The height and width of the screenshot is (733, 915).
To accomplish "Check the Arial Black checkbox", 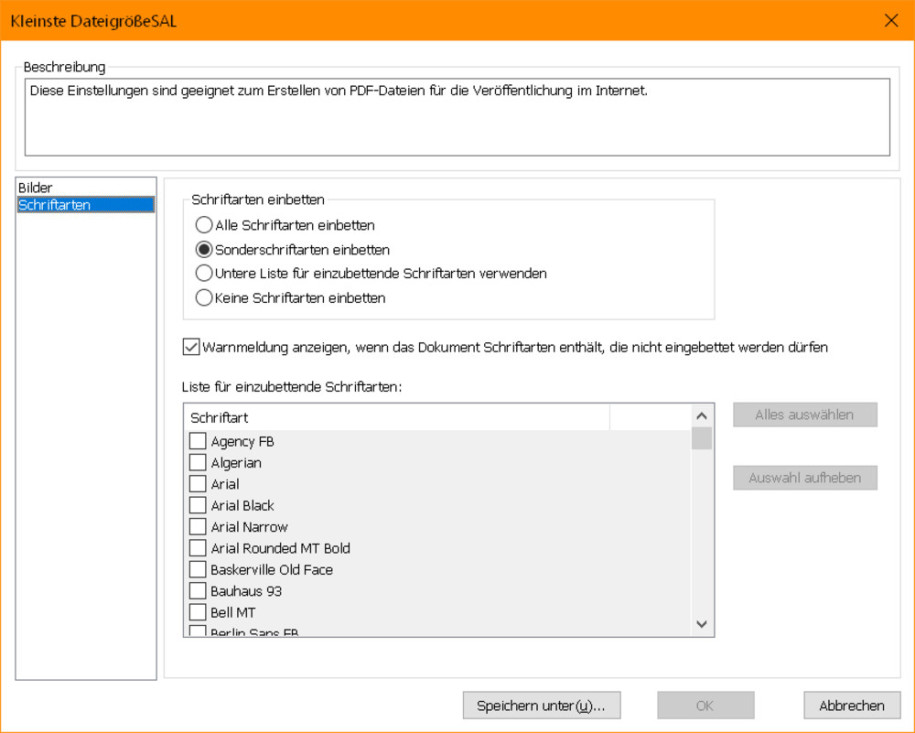I will point(198,505).
